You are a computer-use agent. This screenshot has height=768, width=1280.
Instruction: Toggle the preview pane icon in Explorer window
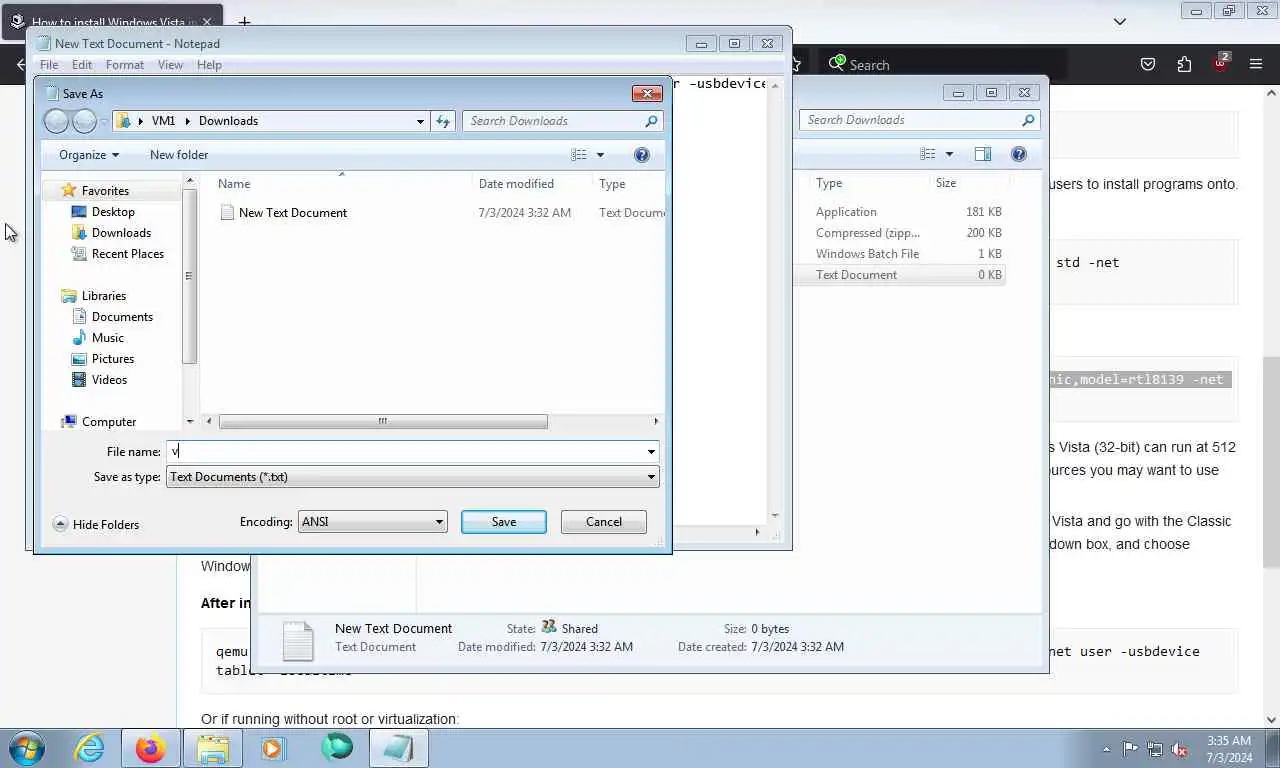(983, 154)
